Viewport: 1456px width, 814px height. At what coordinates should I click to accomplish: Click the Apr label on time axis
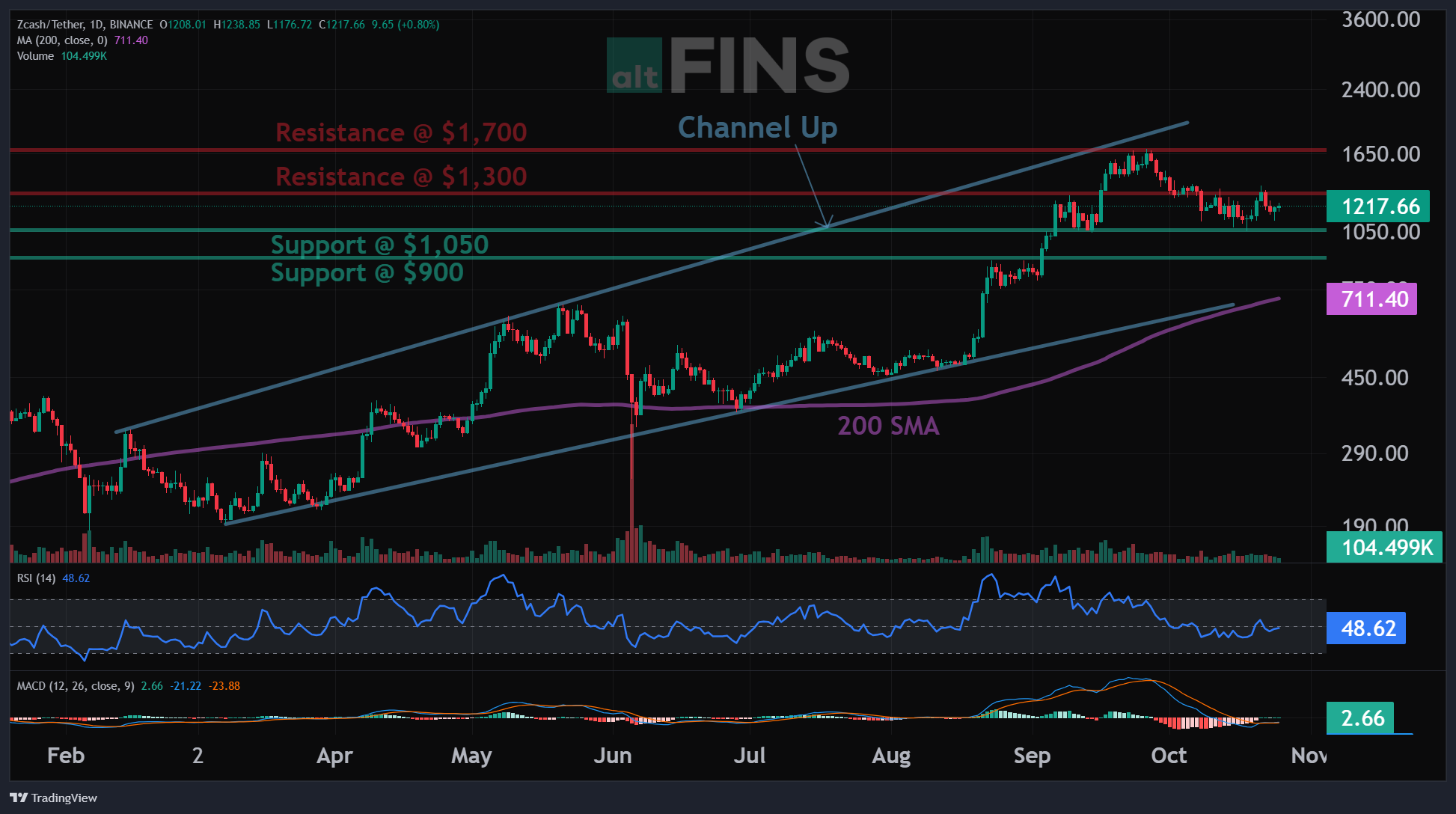[x=334, y=756]
